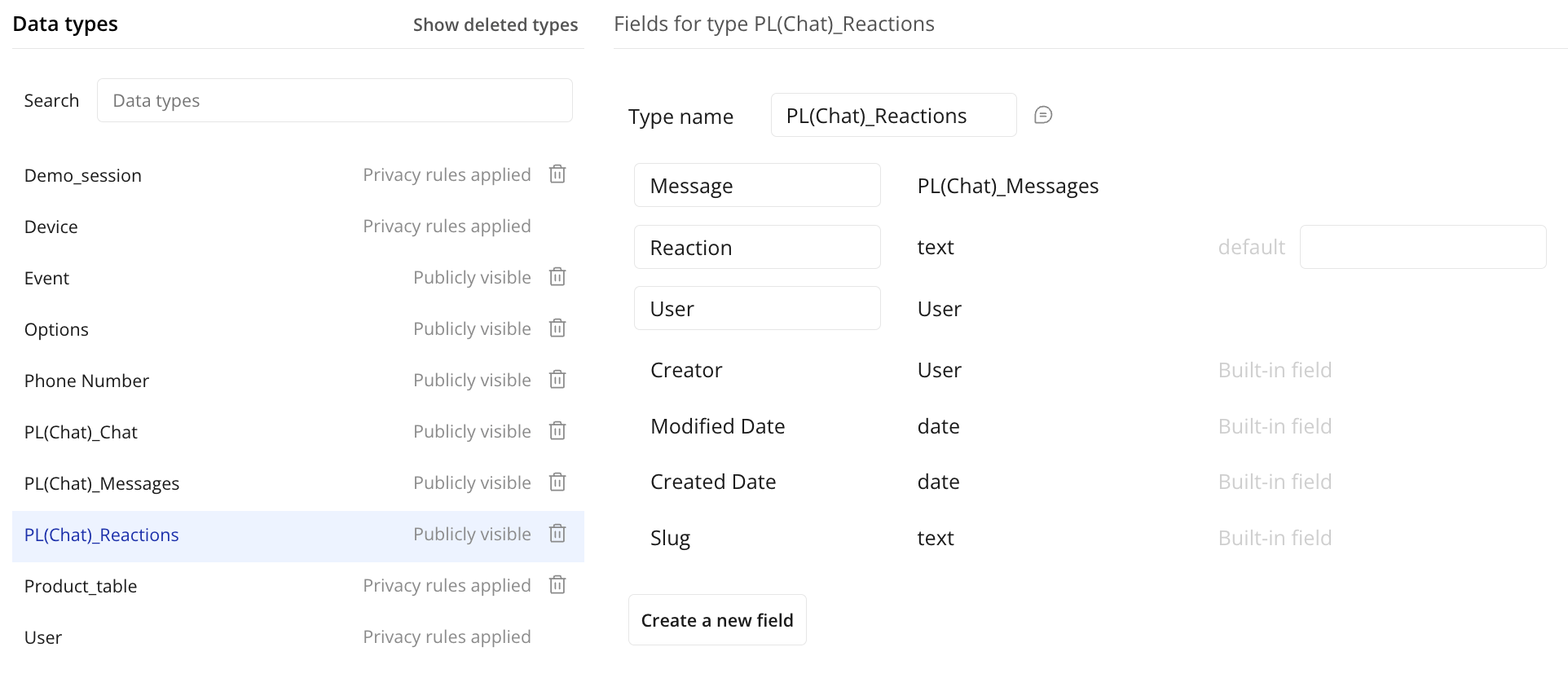Click trash icon beside Product_table

click(x=557, y=585)
